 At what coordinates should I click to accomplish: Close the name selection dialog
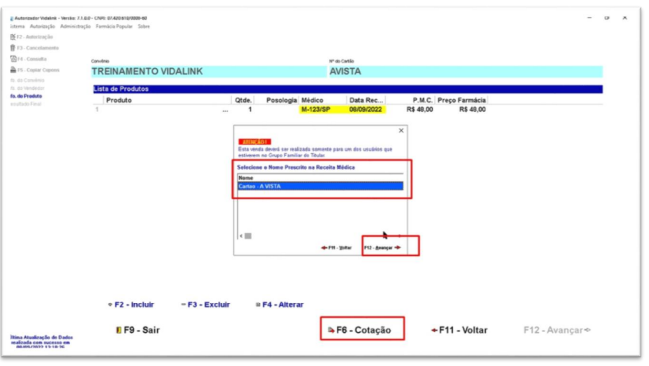(401, 131)
